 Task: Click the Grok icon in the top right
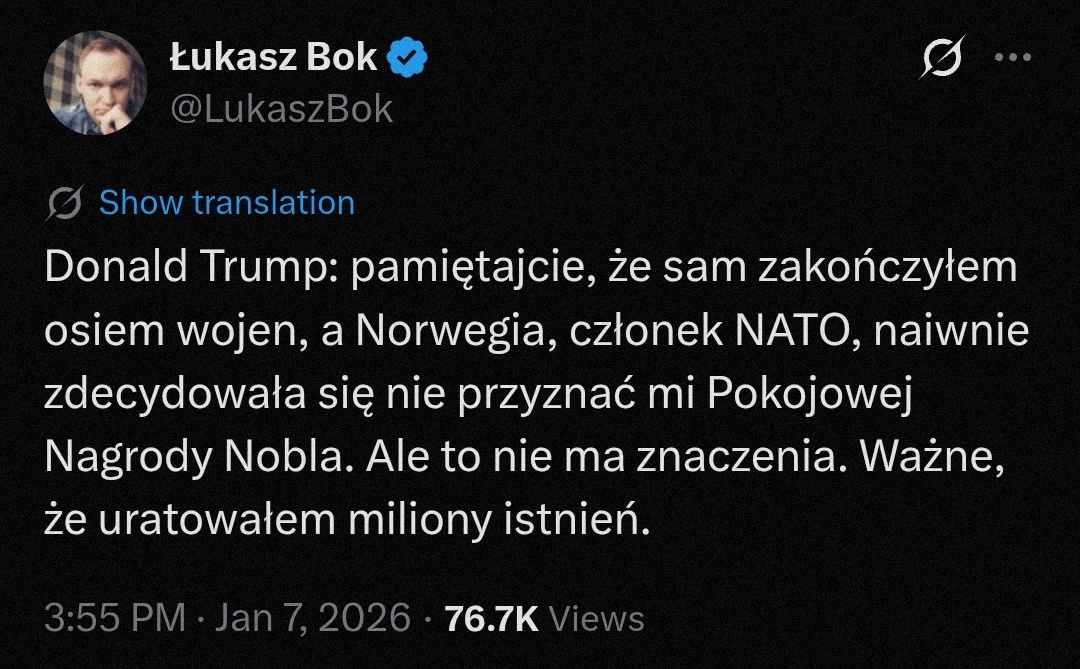[x=941, y=60]
